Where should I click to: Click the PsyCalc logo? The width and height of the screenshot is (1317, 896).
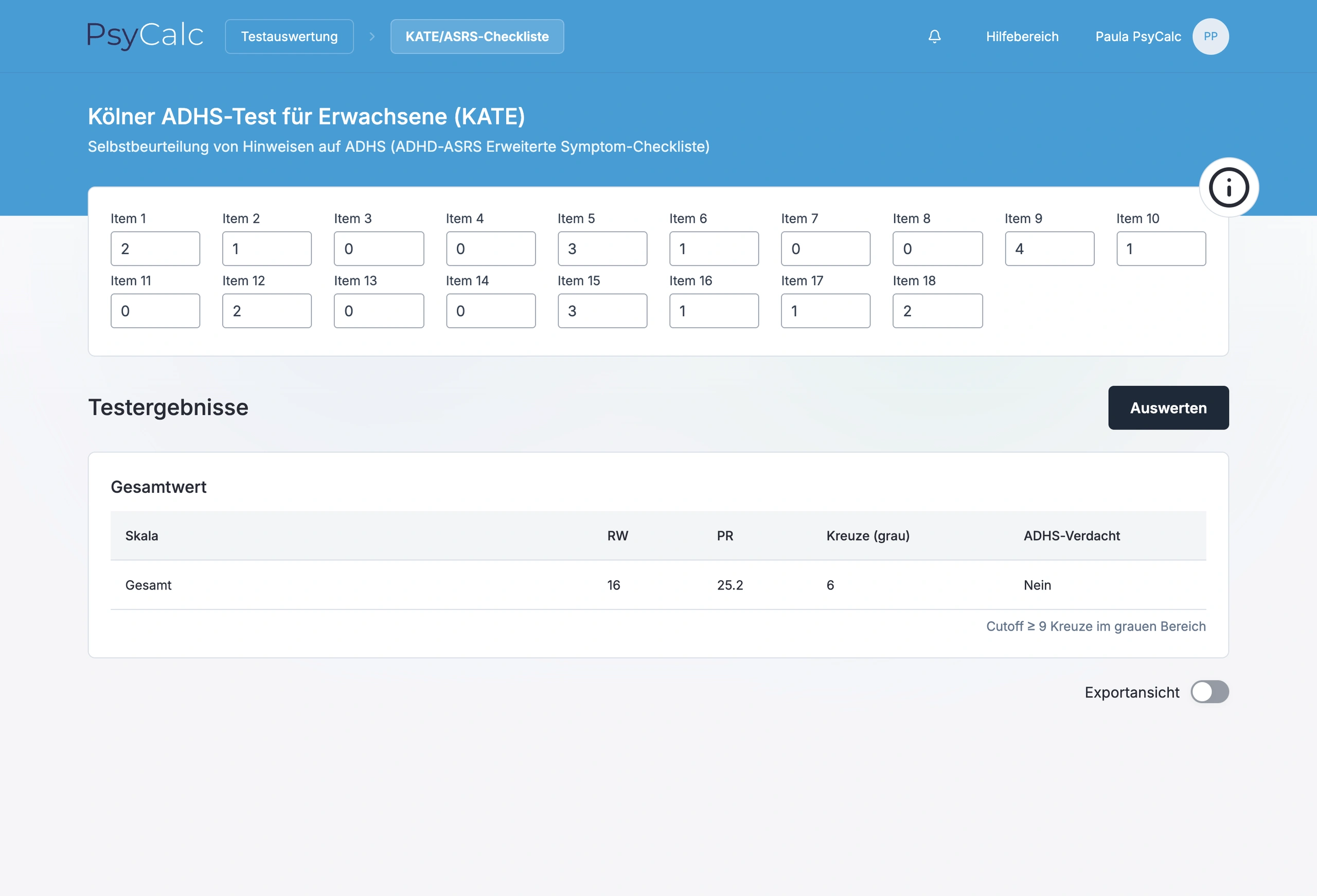(145, 35)
